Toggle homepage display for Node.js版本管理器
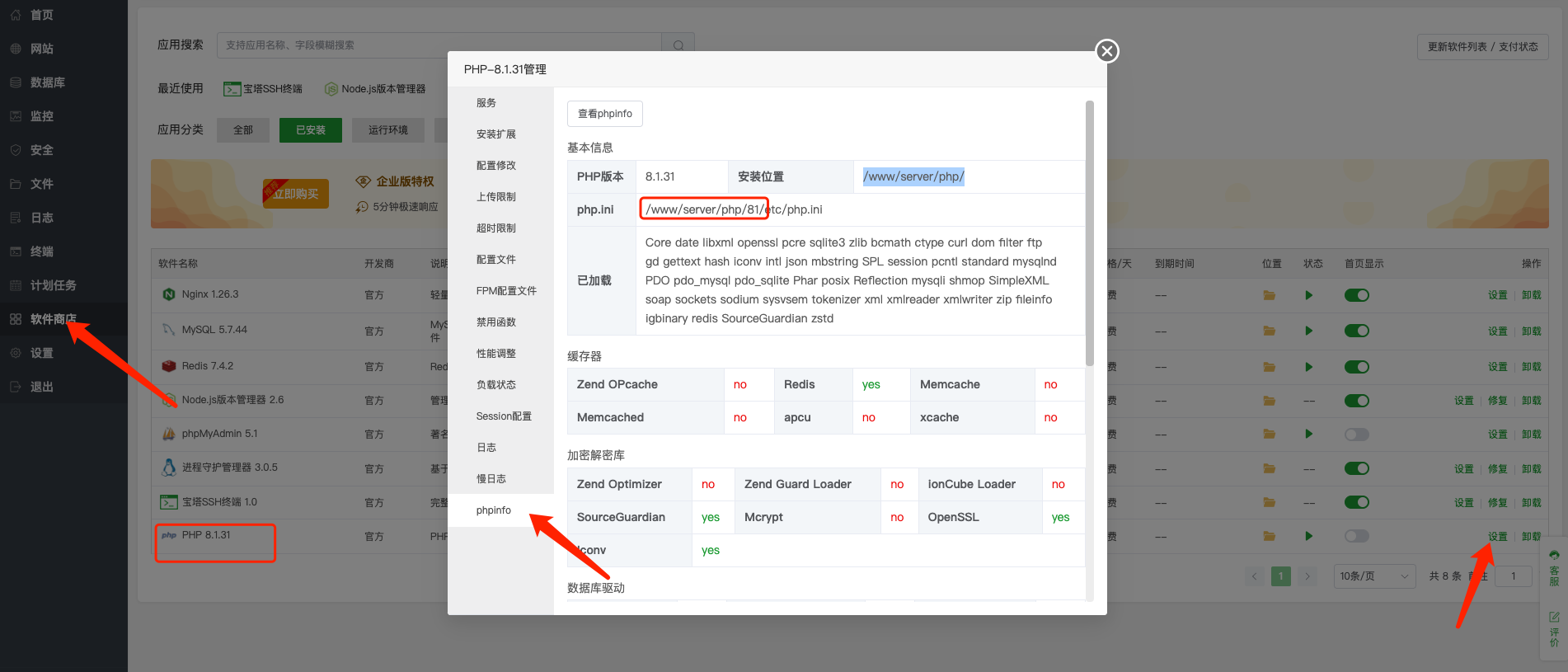Image resolution: width=1568 pixels, height=672 pixels. [1356, 401]
